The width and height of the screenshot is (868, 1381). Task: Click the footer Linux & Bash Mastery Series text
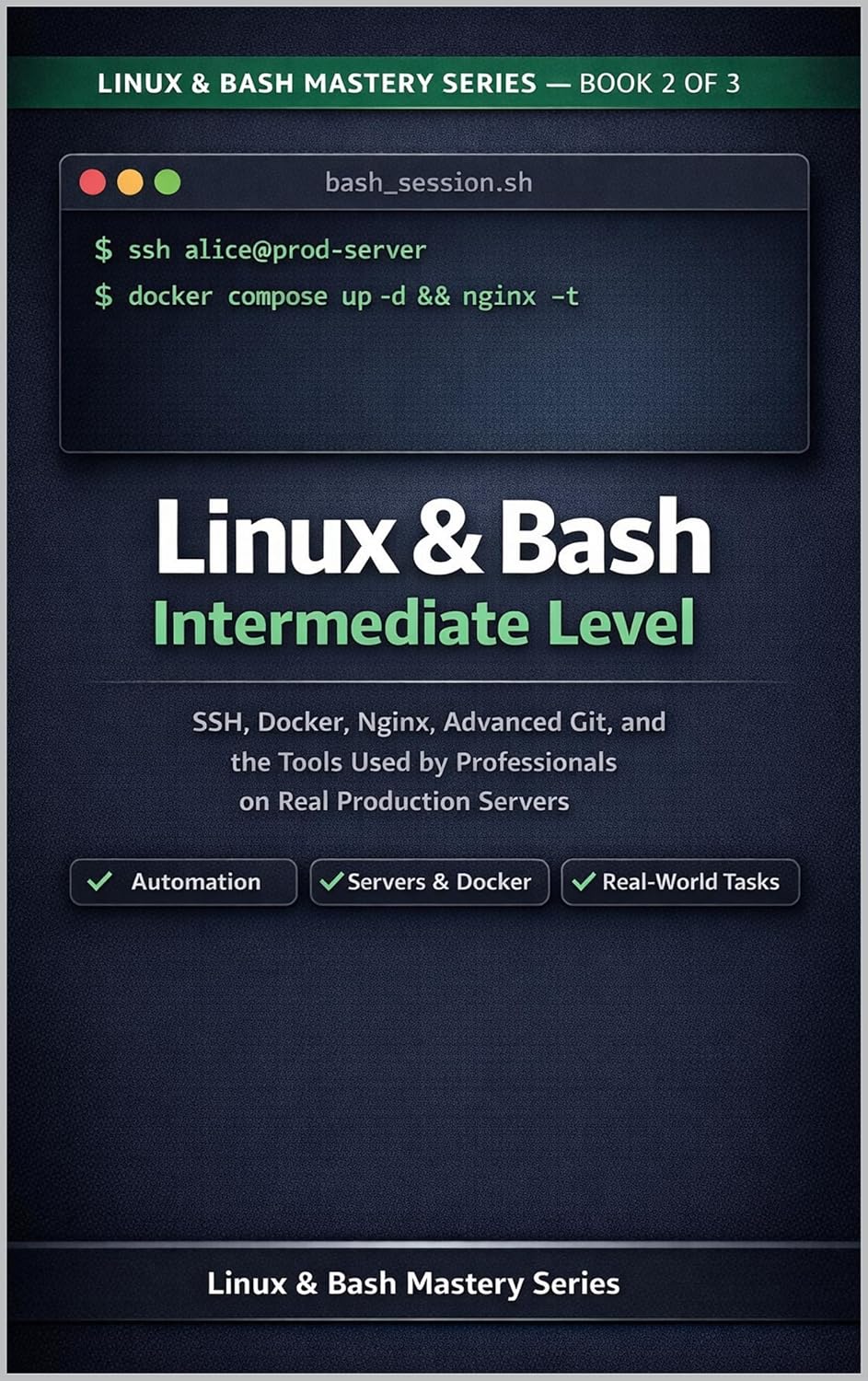tap(413, 1283)
